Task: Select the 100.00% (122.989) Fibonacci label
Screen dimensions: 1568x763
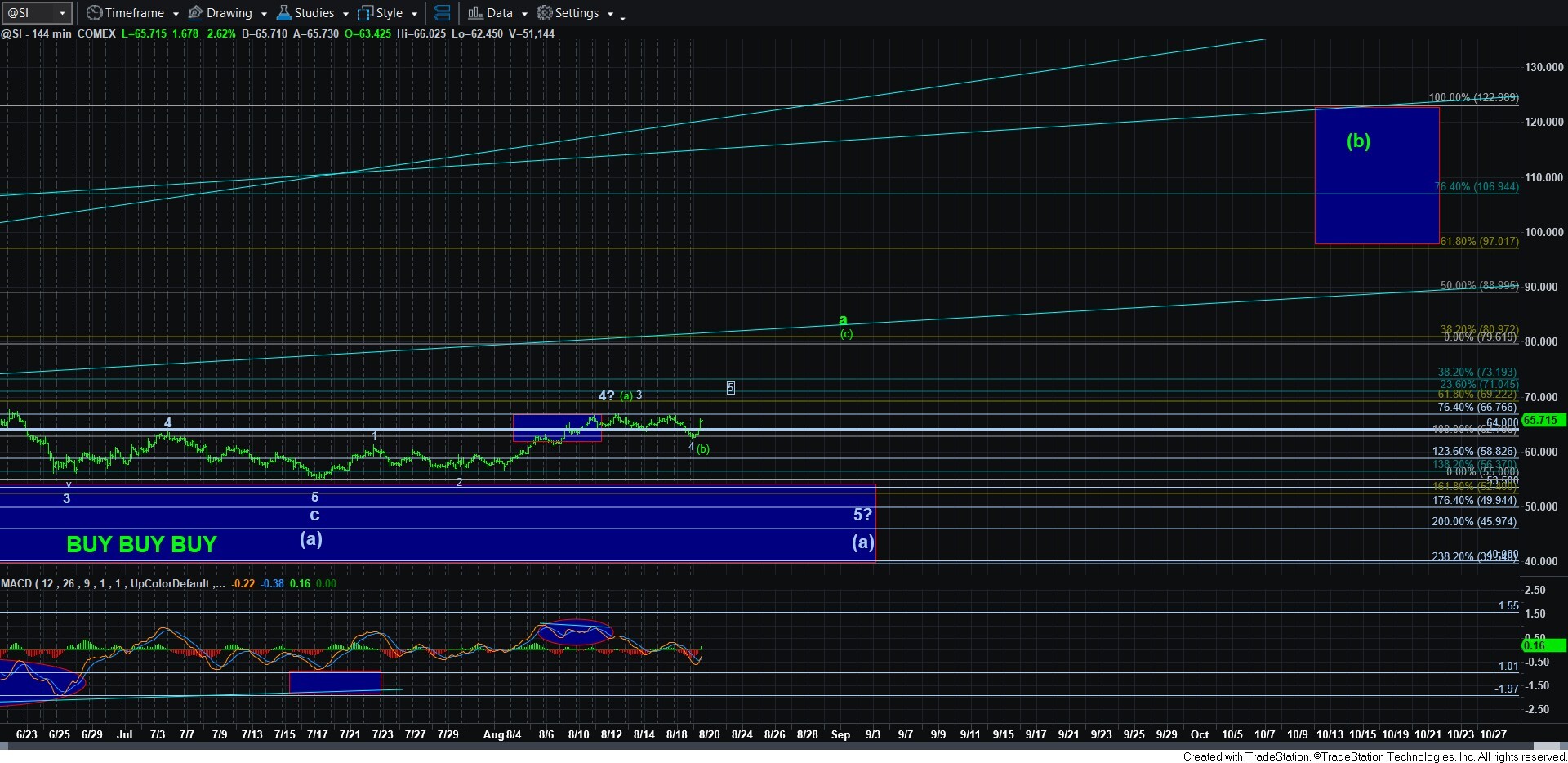Action: click(x=1473, y=98)
